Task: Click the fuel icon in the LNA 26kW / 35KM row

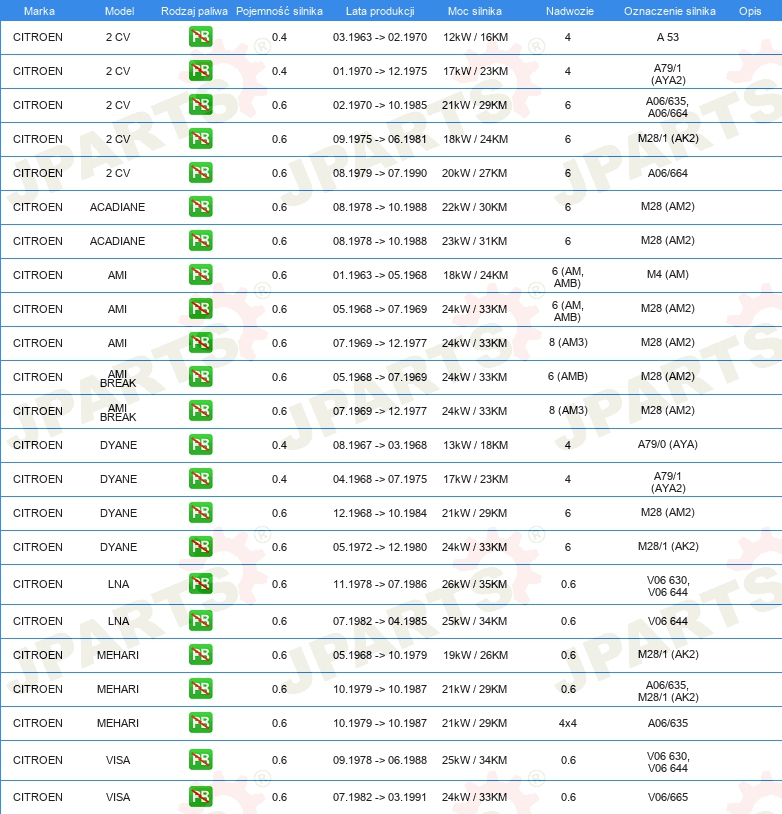Action: click(200, 584)
